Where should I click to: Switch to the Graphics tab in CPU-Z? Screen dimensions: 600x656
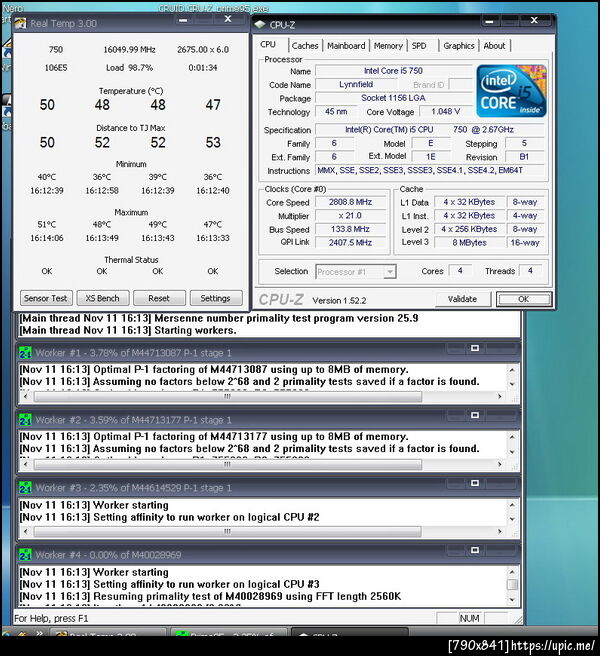tap(459, 46)
